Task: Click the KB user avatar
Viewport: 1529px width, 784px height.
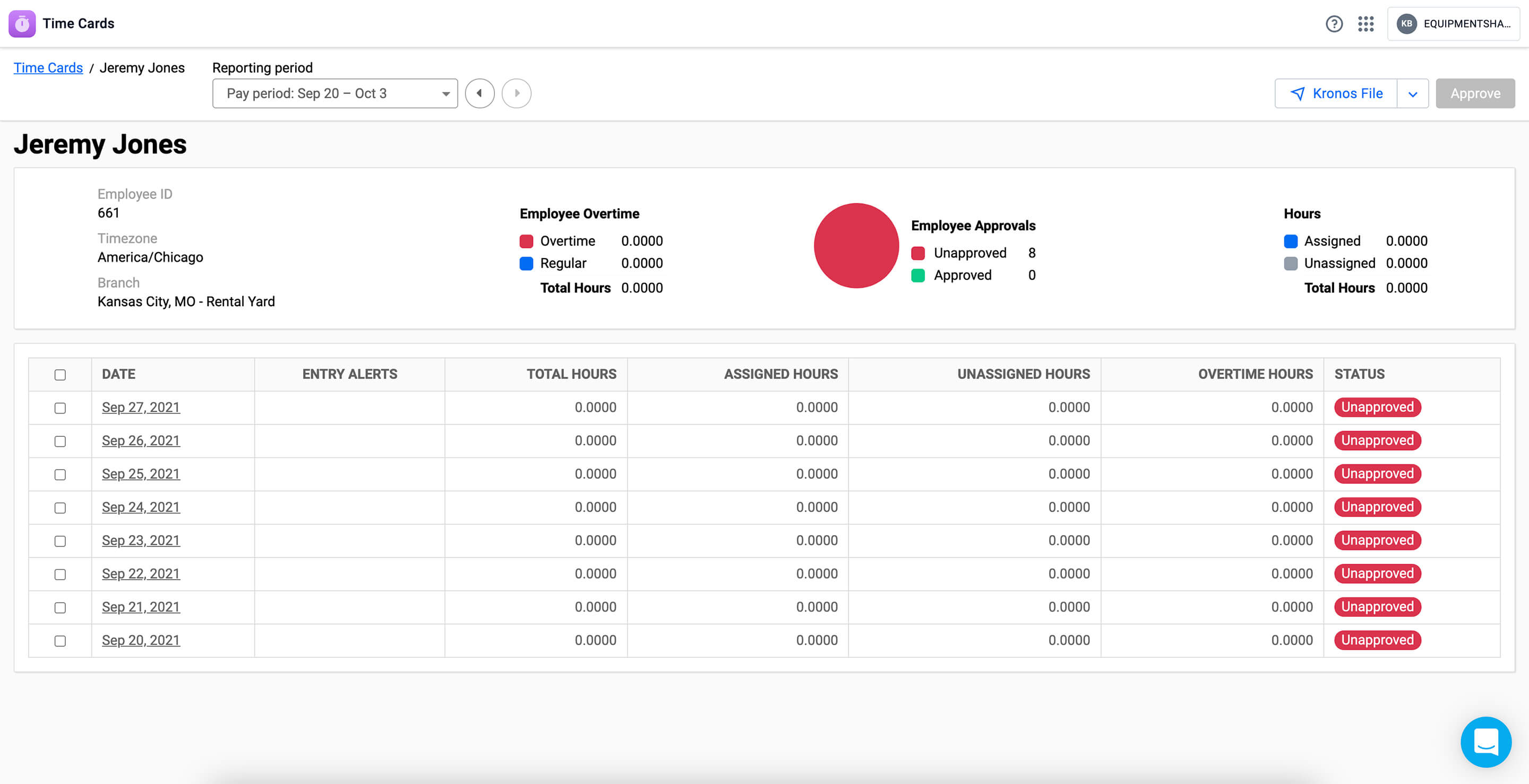Action: click(1406, 24)
